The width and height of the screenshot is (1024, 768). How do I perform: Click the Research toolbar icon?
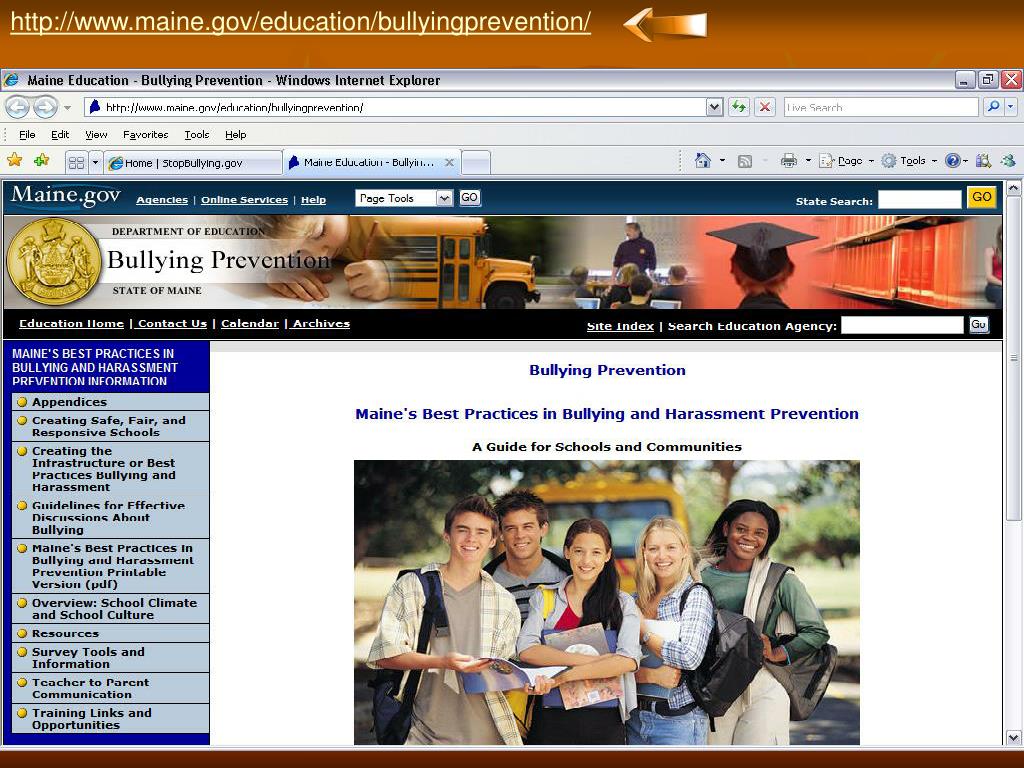[983, 161]
